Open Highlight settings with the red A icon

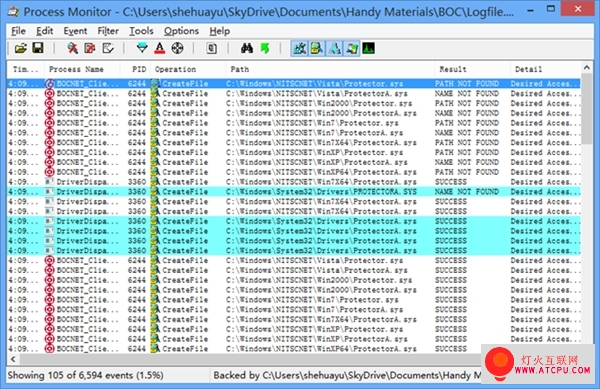pos(160,49)
